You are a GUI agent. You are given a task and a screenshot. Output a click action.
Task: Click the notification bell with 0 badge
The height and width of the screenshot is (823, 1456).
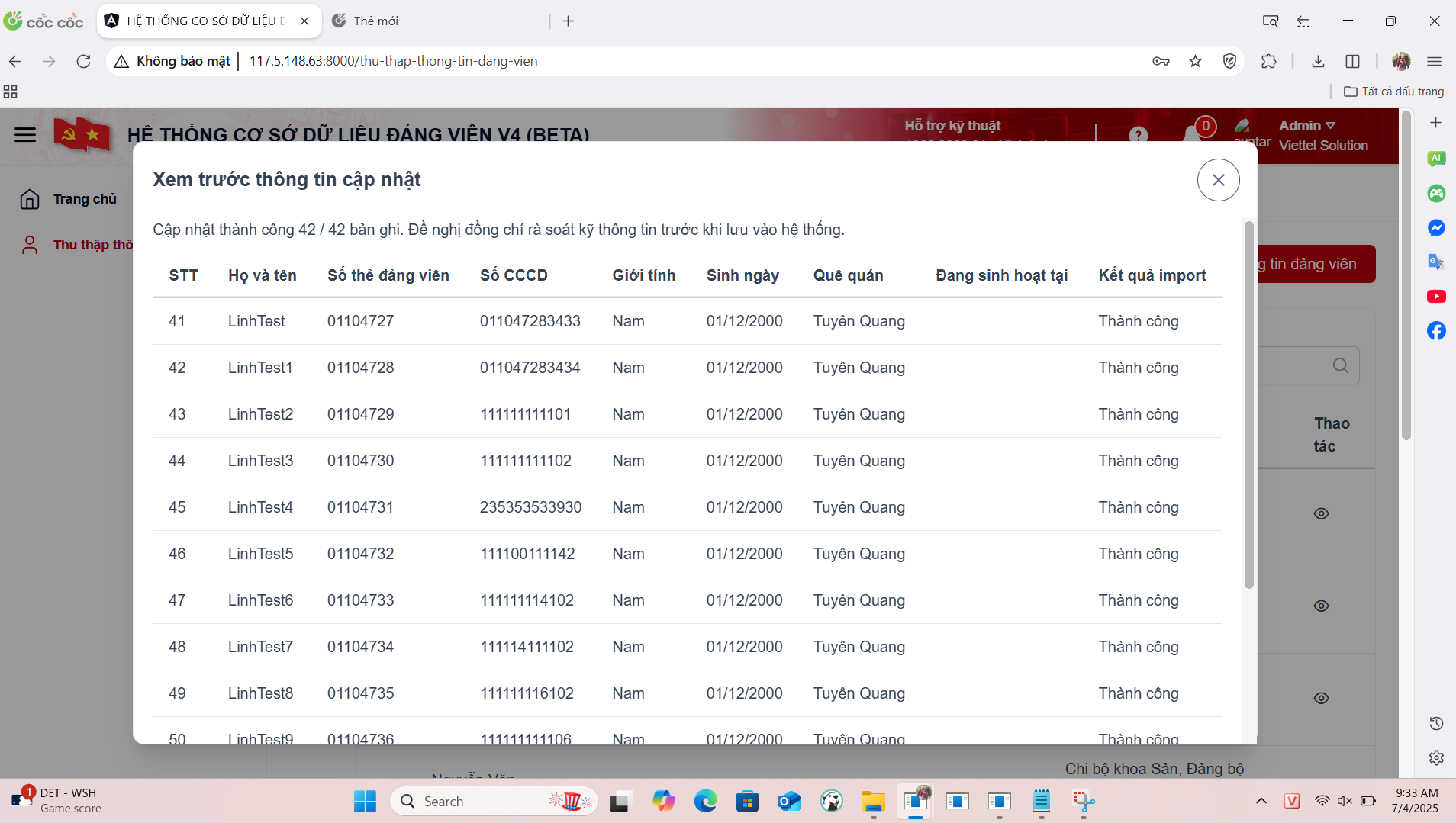[x=1193, y=133]
